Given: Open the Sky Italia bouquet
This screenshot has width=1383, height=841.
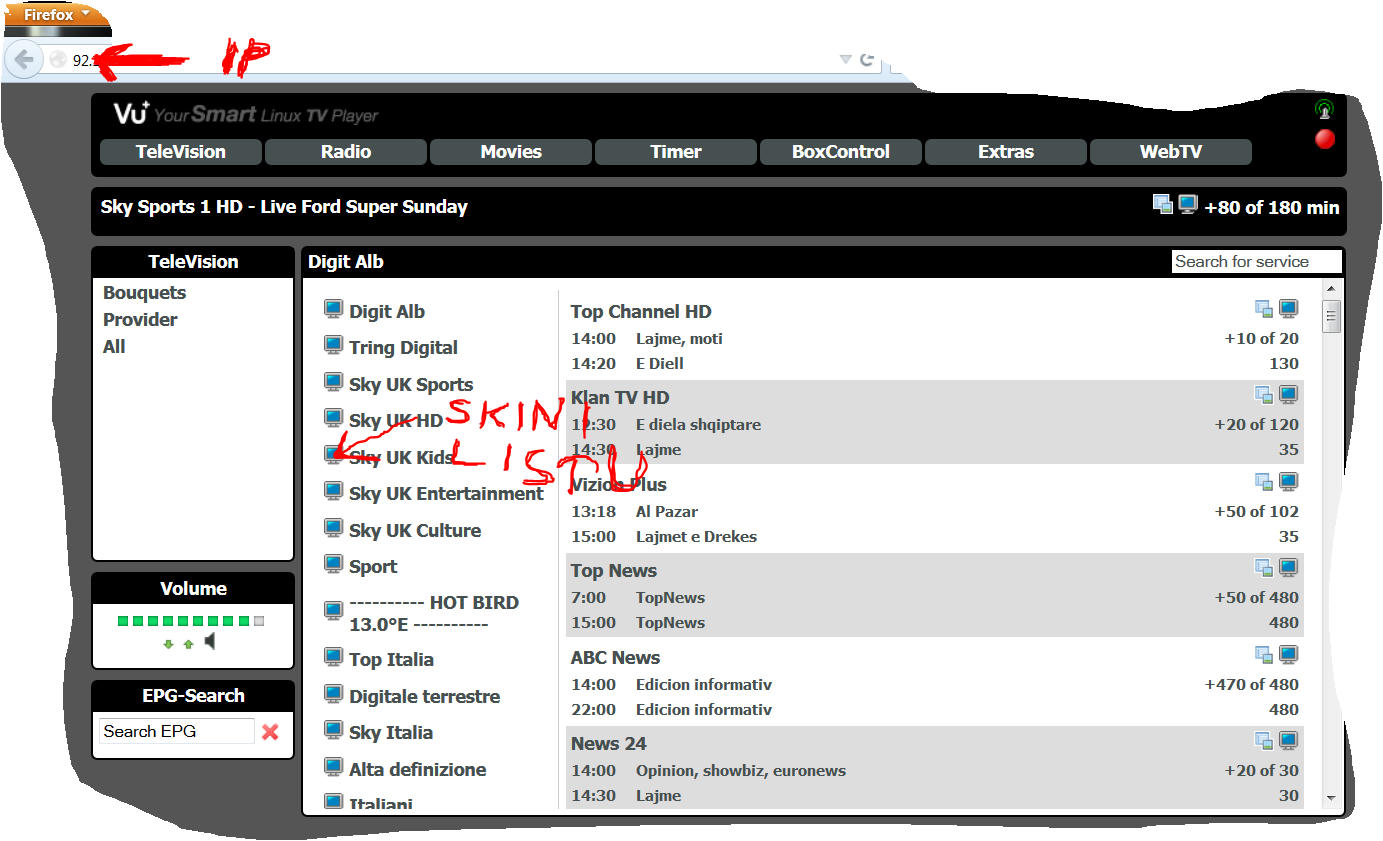Looking at the screenshot, I should tap(391, 733).
